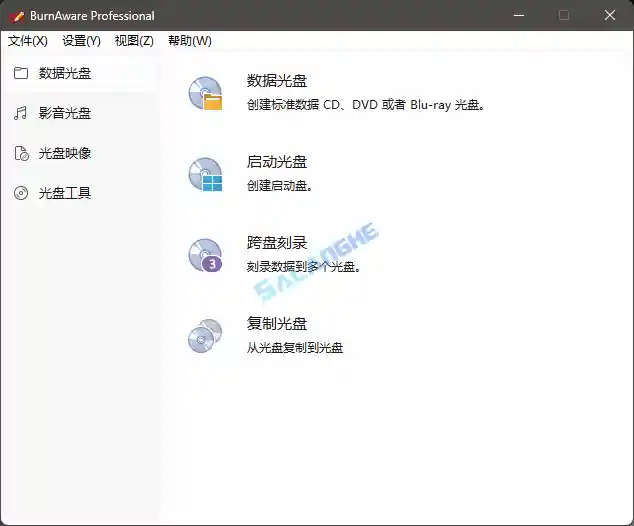Screen dimensions: 634x526
Task: Switch to the 光盘工具 sidebar category
Action: [65, 193]
